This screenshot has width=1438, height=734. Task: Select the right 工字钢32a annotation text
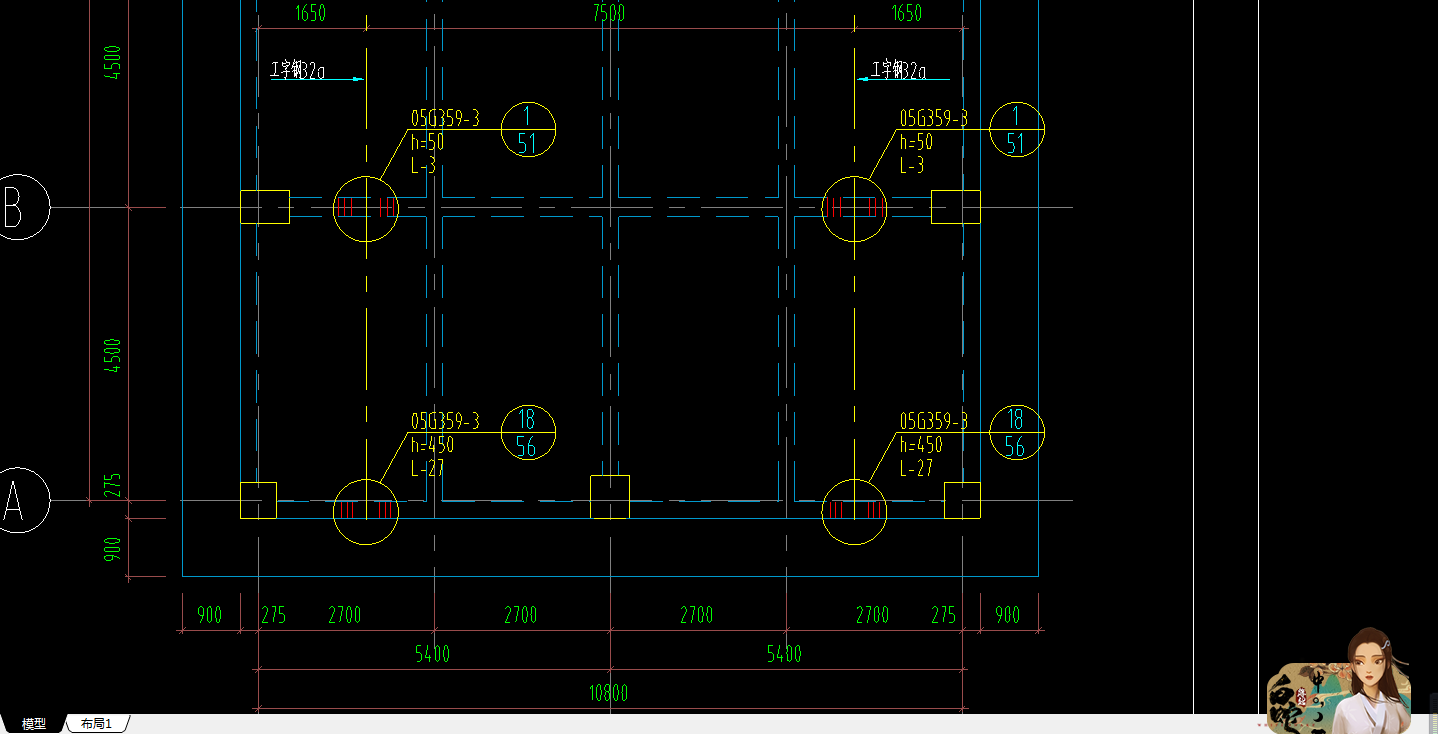click(898, 70)
